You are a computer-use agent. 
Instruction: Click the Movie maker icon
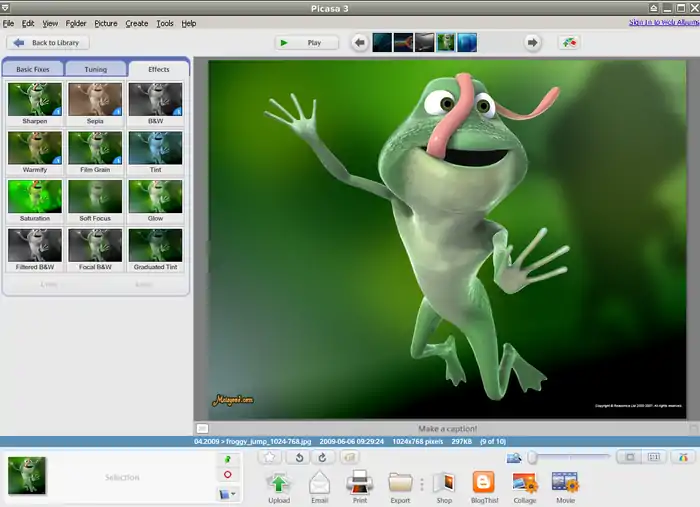[x=565, y=482]
